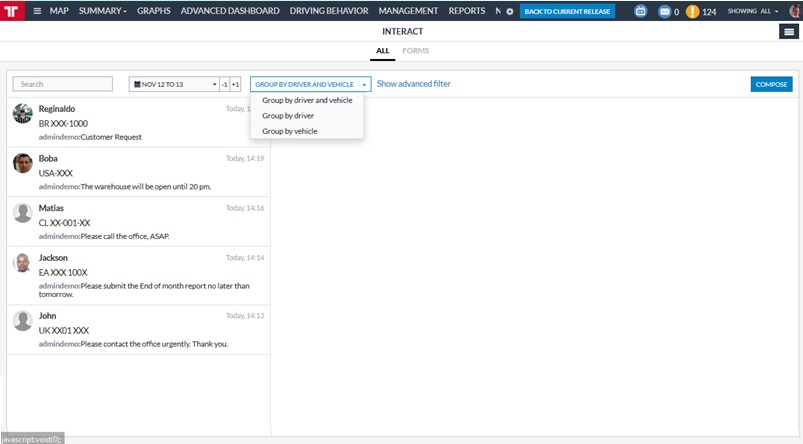
Task: Click Matias's placeholder avatar
Action: tap(23, 213)
